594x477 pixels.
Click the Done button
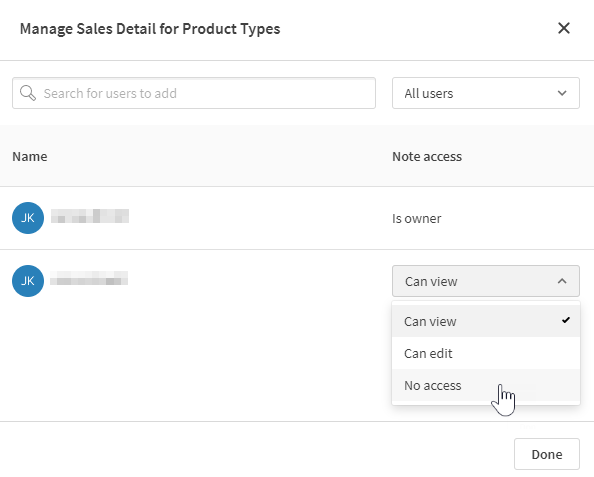click(547, 454)
